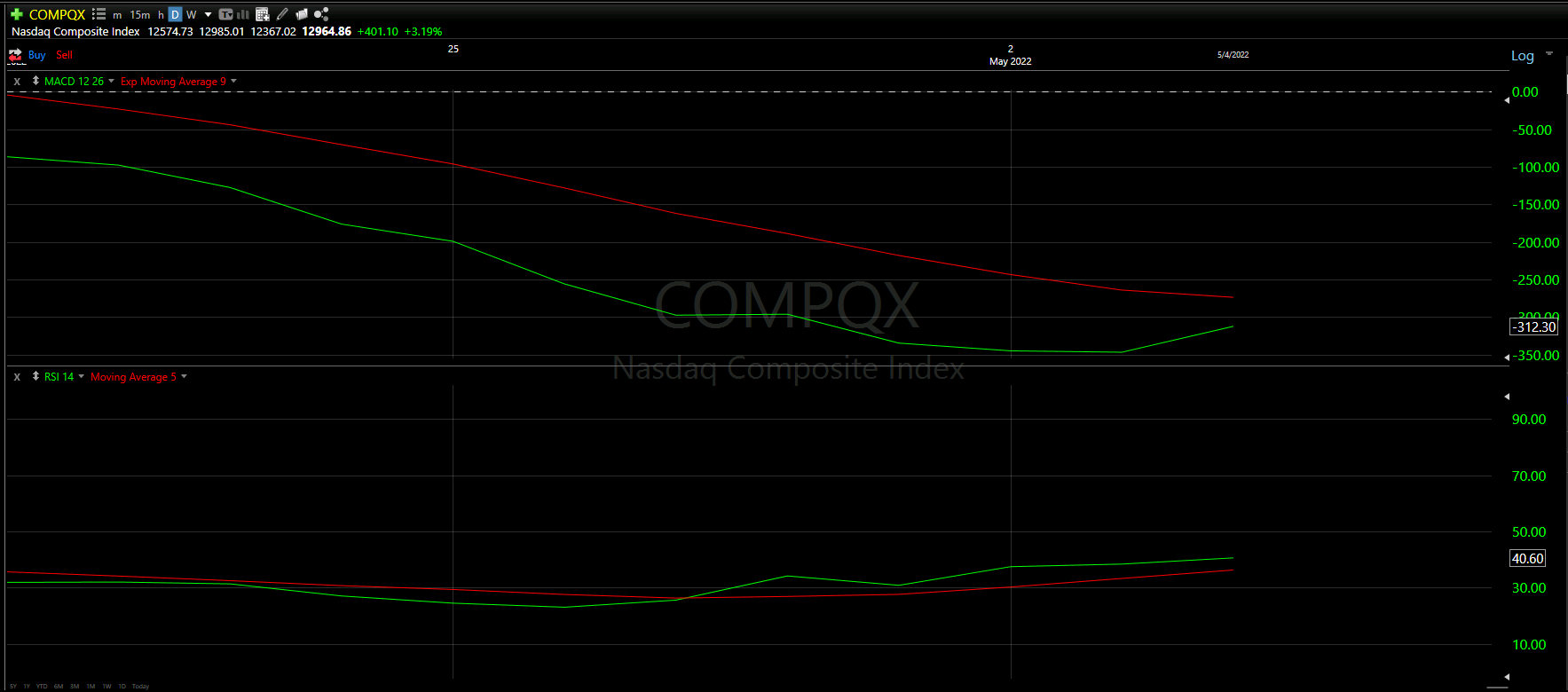Click the add calendar/table icon
This screenshot has width=1568, height=692.
click(263, 14)
